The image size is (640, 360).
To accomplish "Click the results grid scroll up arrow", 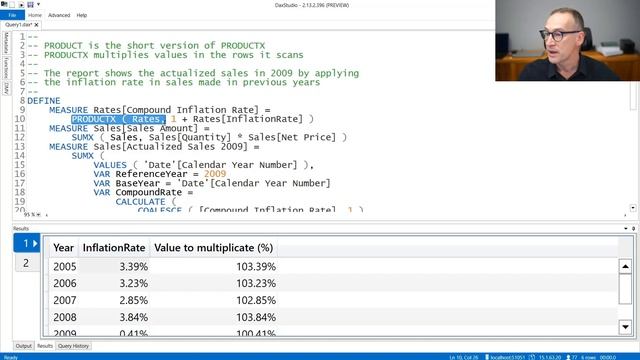I will (625, 267).
